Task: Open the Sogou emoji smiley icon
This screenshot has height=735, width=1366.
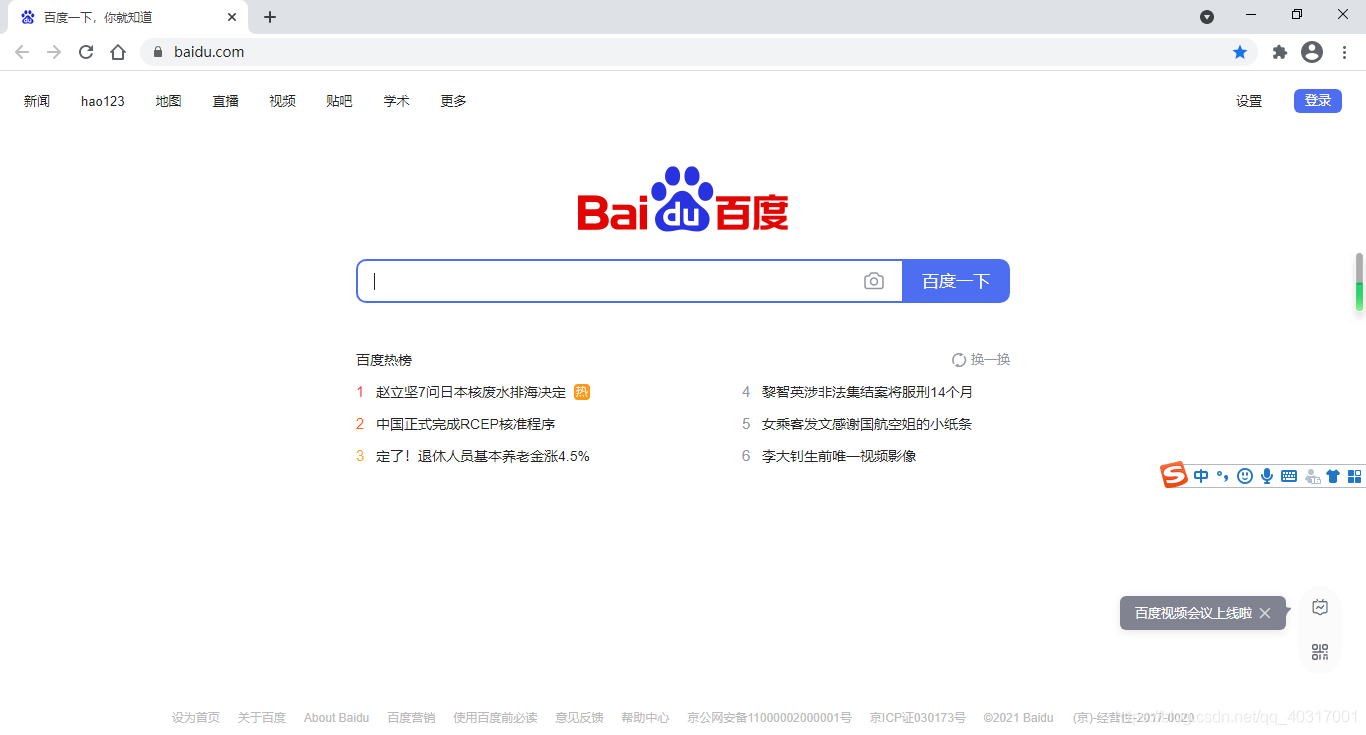Action: click(x=1245, y=476)
